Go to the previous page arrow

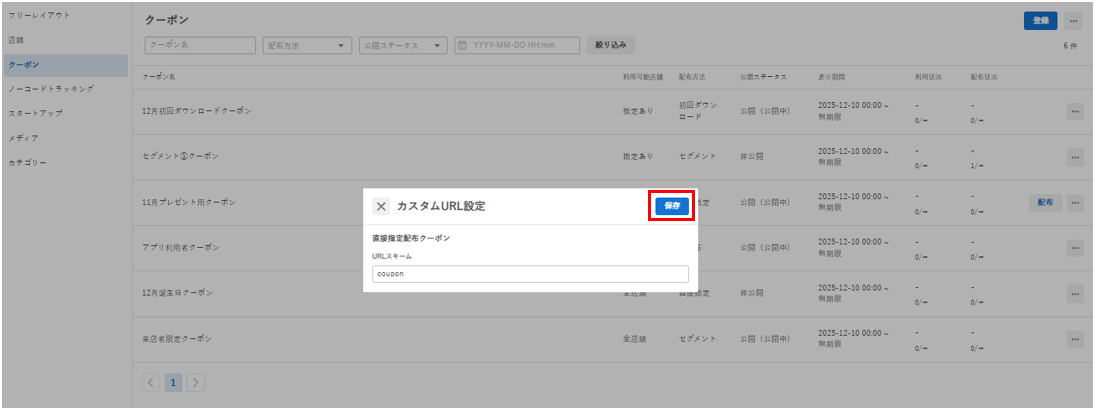(x=151, y=382)
